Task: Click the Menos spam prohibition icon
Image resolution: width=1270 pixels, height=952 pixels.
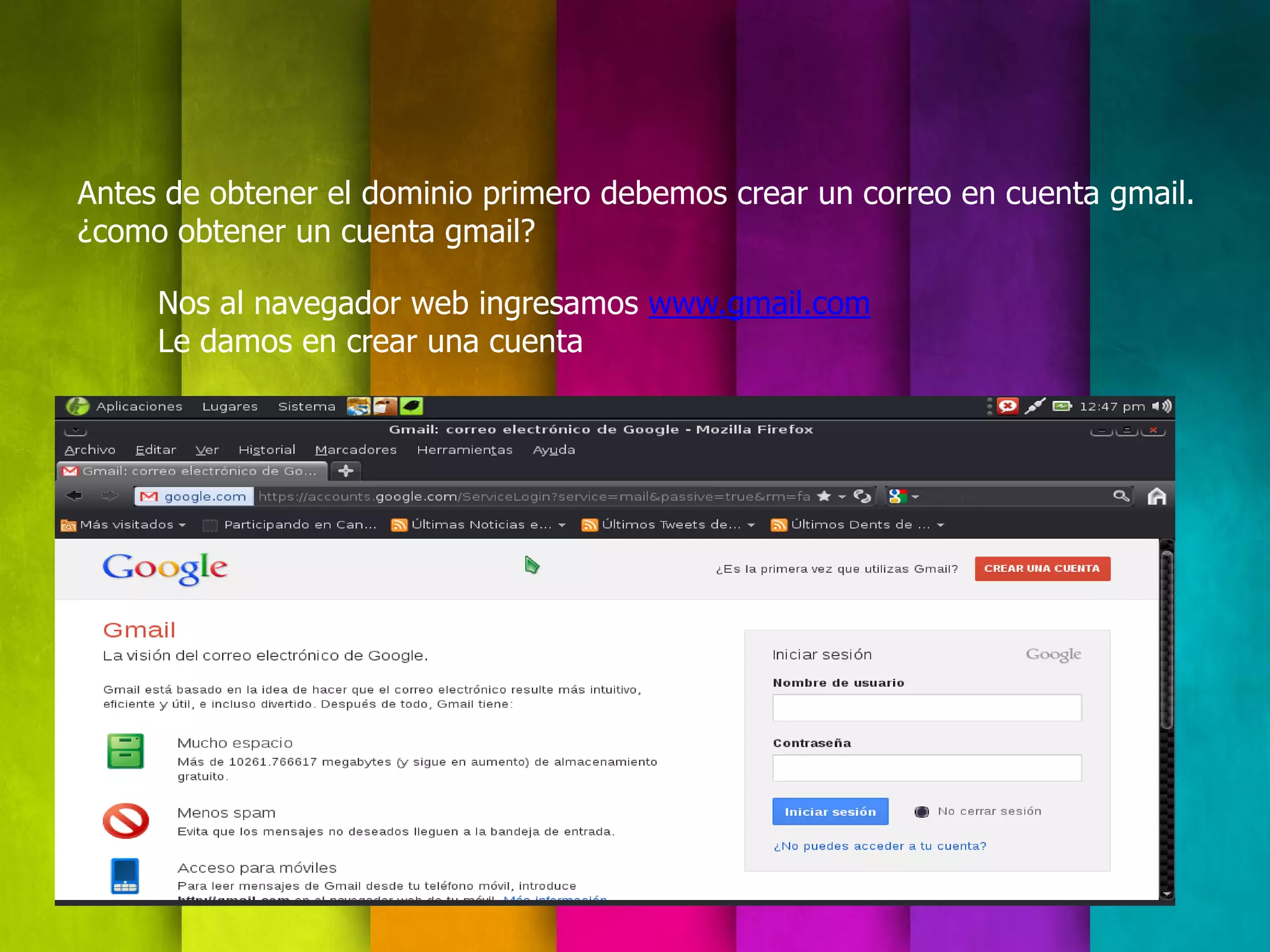Action: [x=126, y=821]
